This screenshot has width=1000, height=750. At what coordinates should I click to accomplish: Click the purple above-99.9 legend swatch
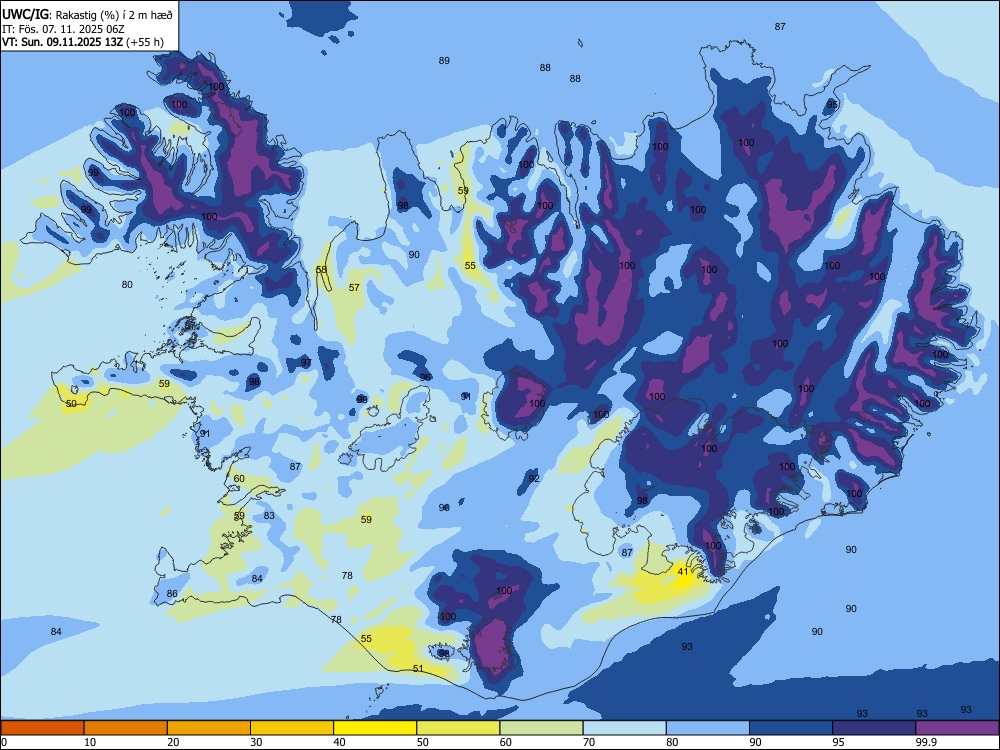pyautogui.click(x=957, y=728)
